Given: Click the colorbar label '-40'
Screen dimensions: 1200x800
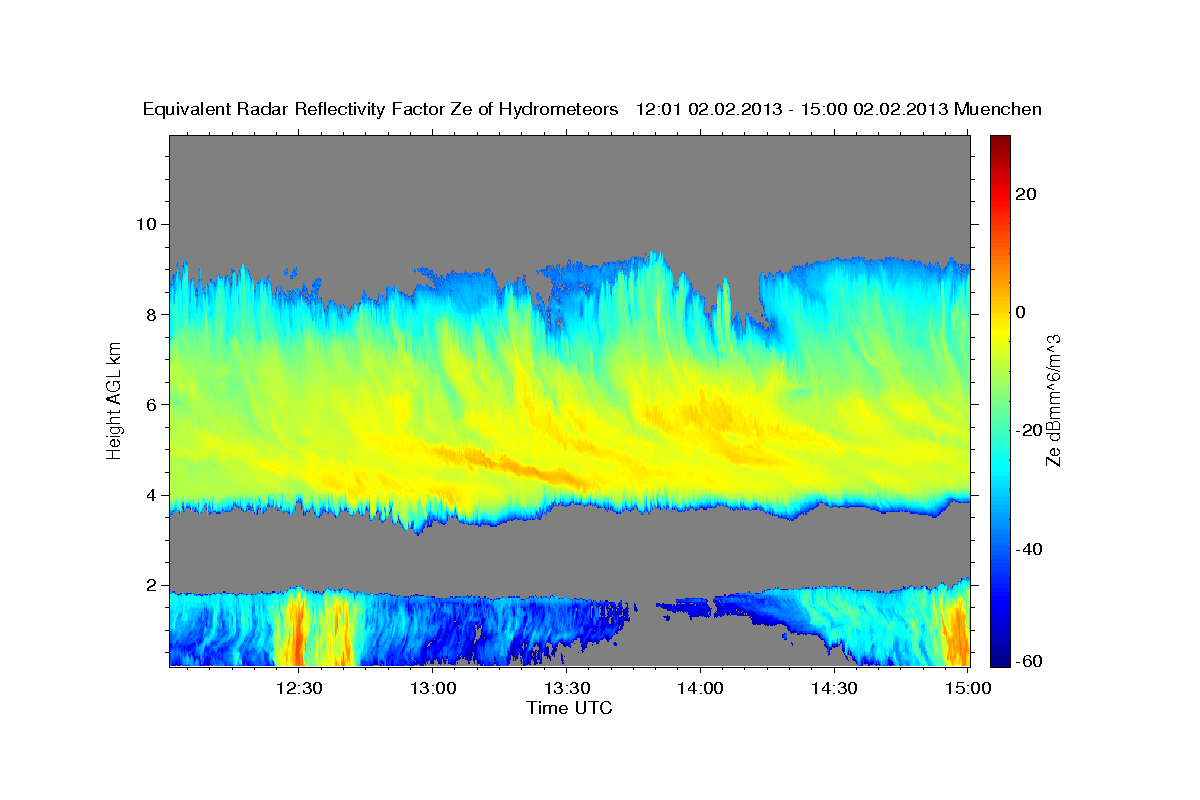Looking at the screenshot, I should click(1029, 549).
